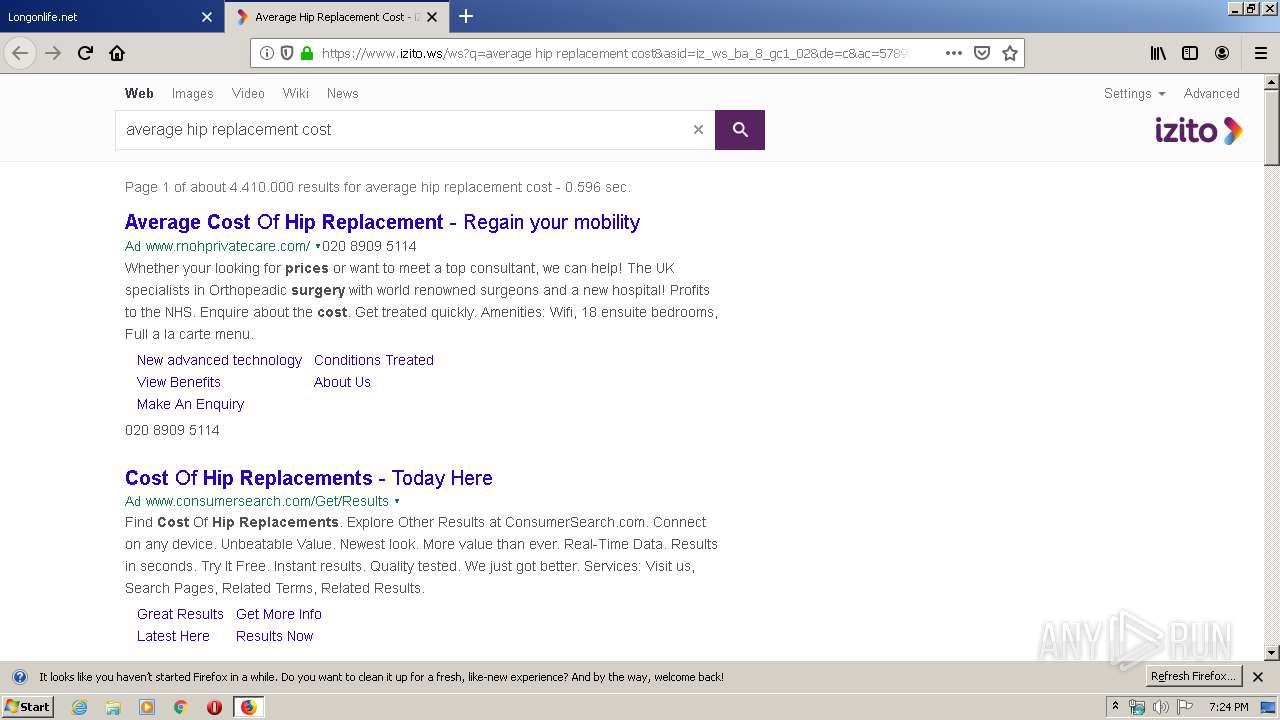Click the Refresh Firefox button

(x=1193, y=677)
